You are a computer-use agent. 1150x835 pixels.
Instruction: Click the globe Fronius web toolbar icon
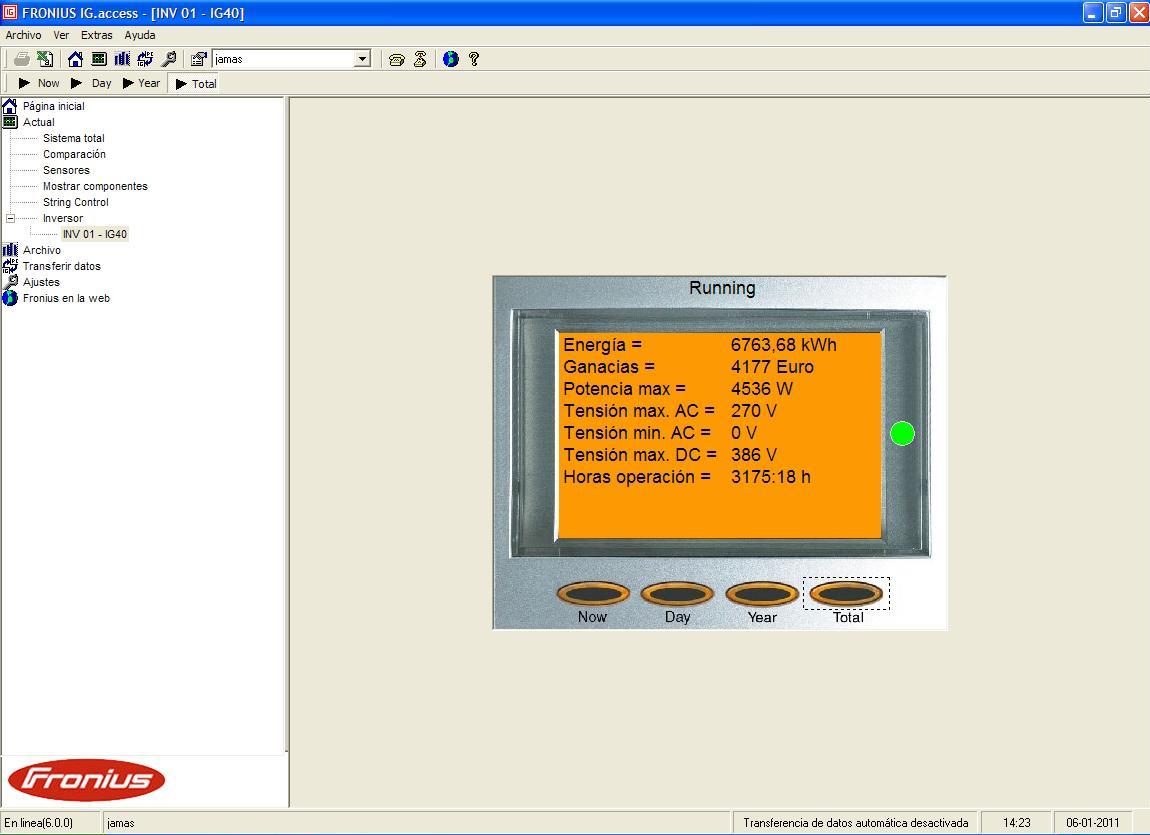[x=450, y=59]
